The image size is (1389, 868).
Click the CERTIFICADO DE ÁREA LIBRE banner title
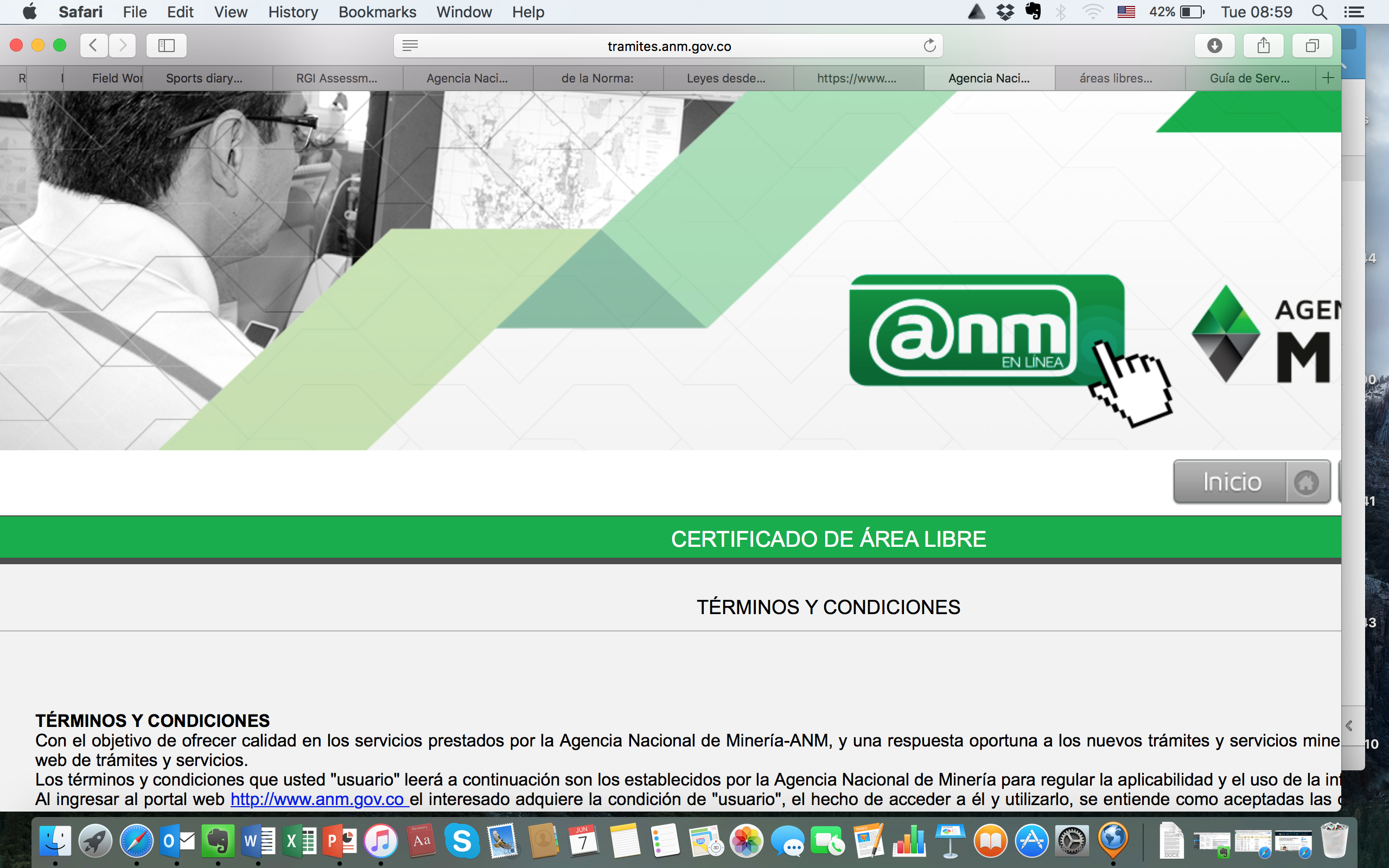pos(828,539)
